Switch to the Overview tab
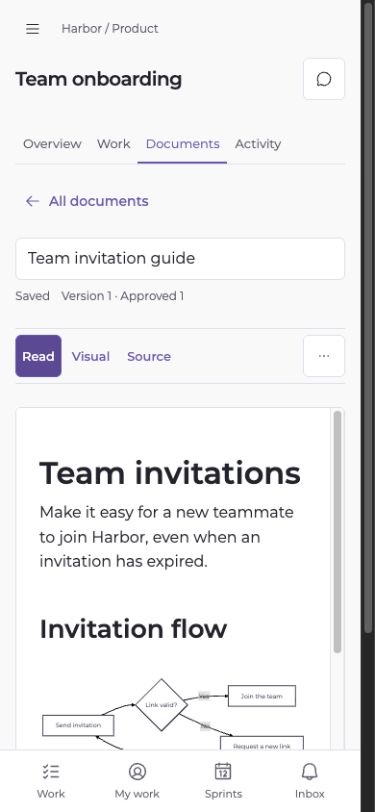The image size is (375, 812). [x=52, y=144]
